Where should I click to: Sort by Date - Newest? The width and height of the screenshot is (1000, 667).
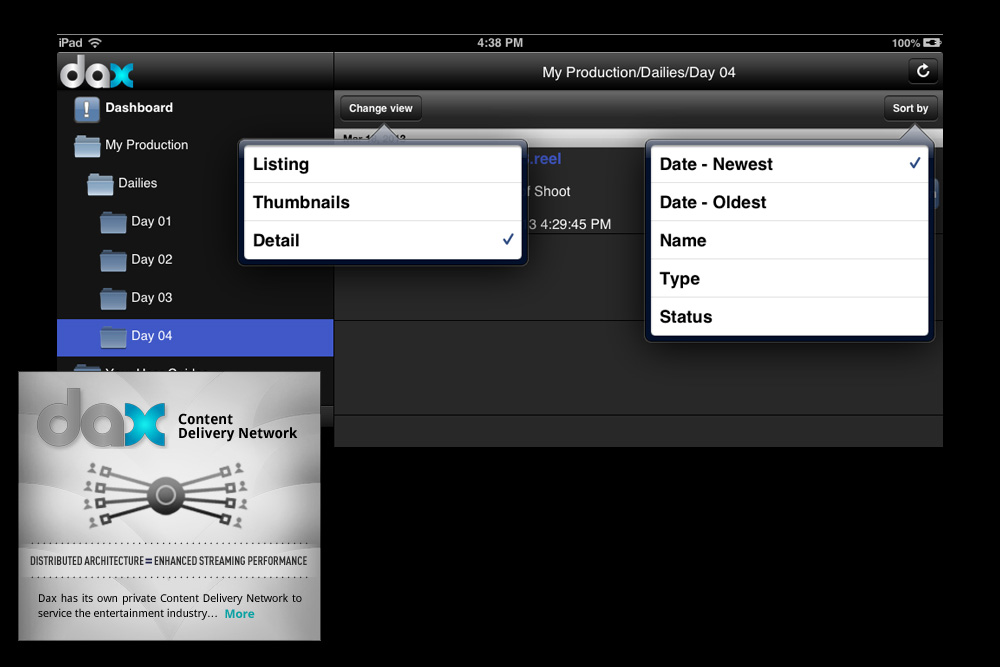pyautogui.click(x=789, y=165)
